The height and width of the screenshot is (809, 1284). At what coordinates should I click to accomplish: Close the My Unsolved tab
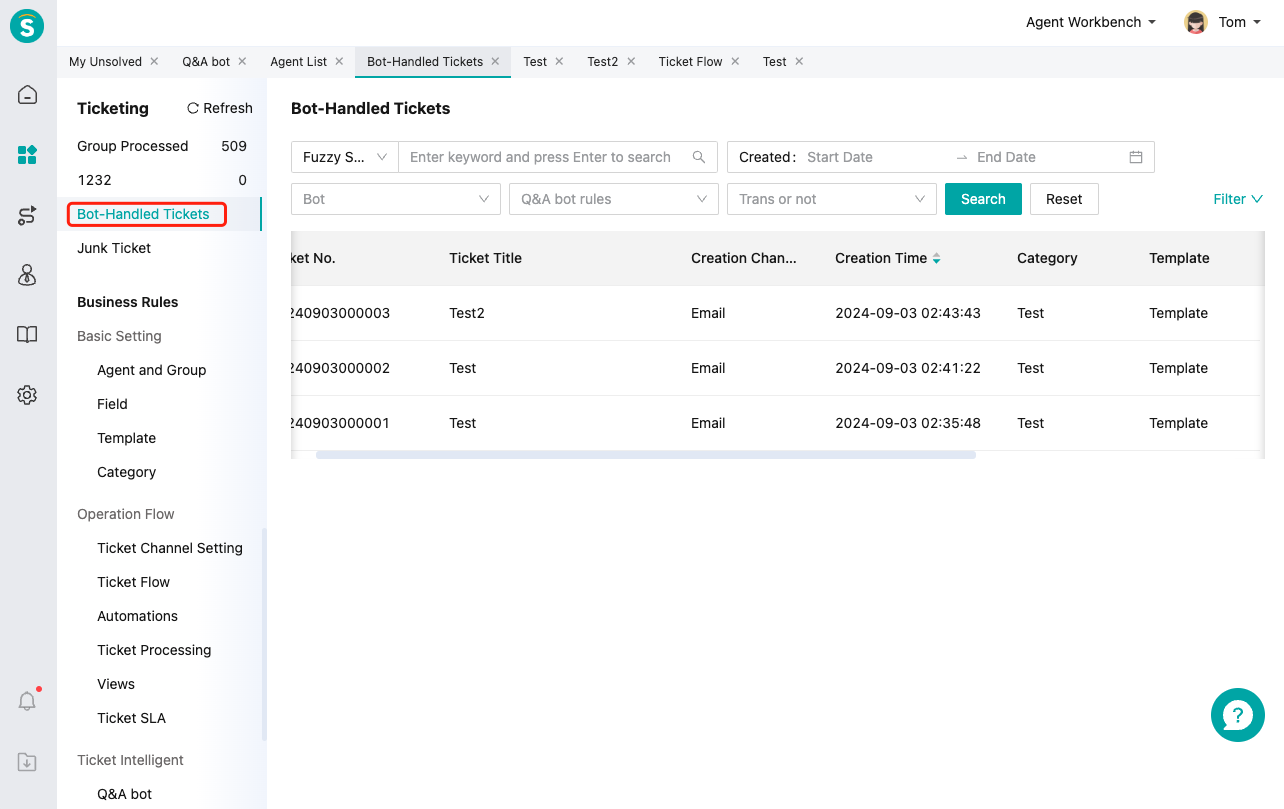(x=154, y=61)
